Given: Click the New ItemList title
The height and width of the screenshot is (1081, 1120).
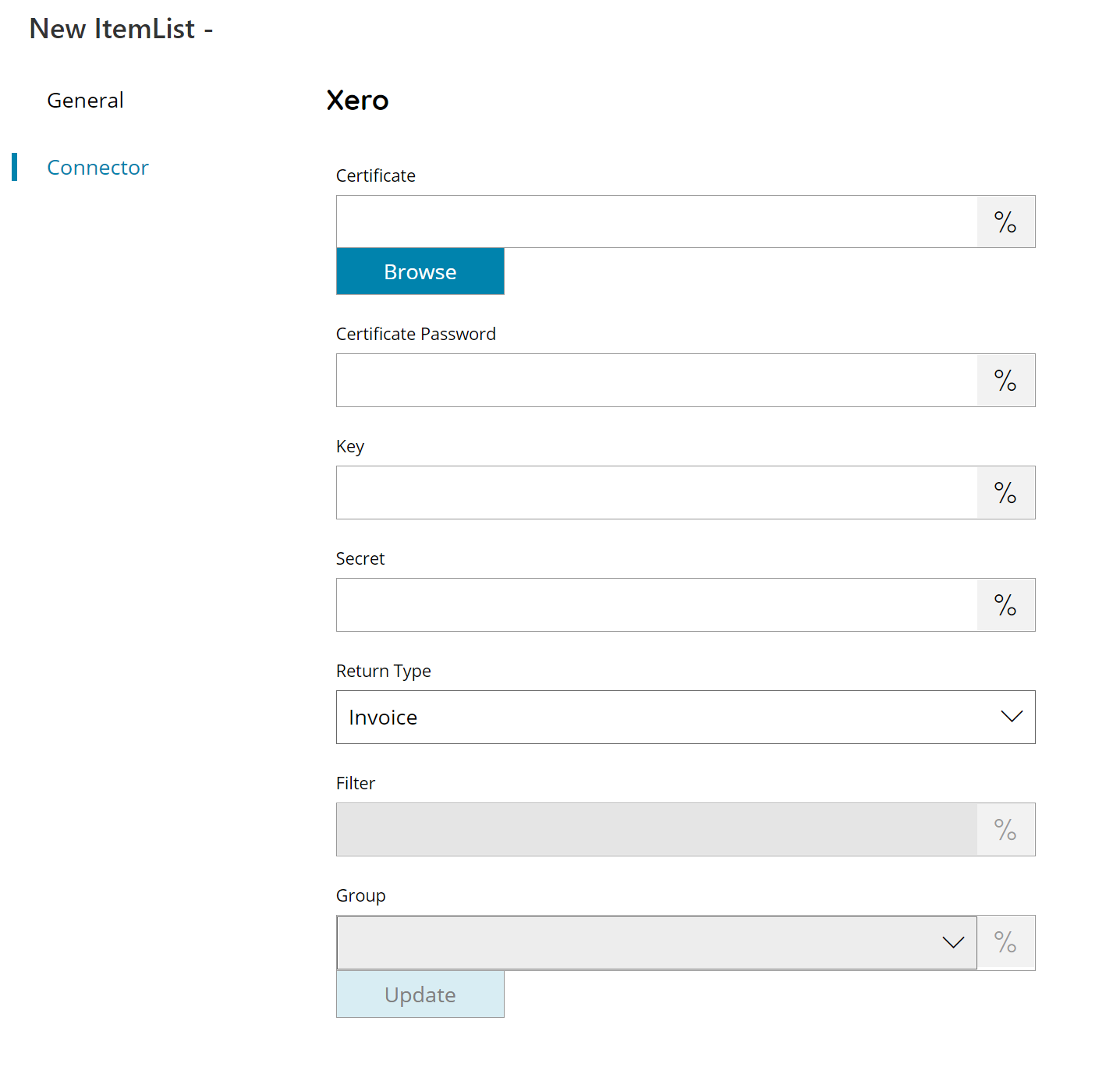Looking at the screenshot, I should click(121, 29).
